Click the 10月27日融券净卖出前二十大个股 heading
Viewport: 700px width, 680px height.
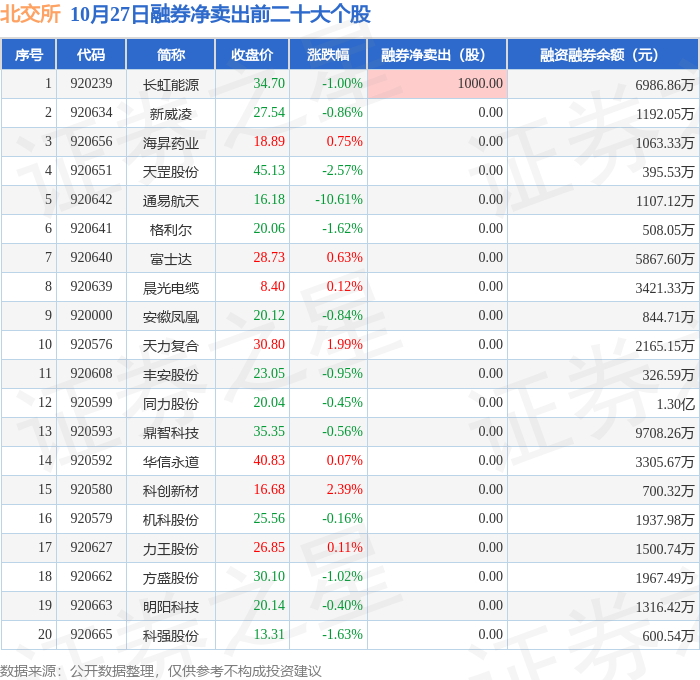220,14
